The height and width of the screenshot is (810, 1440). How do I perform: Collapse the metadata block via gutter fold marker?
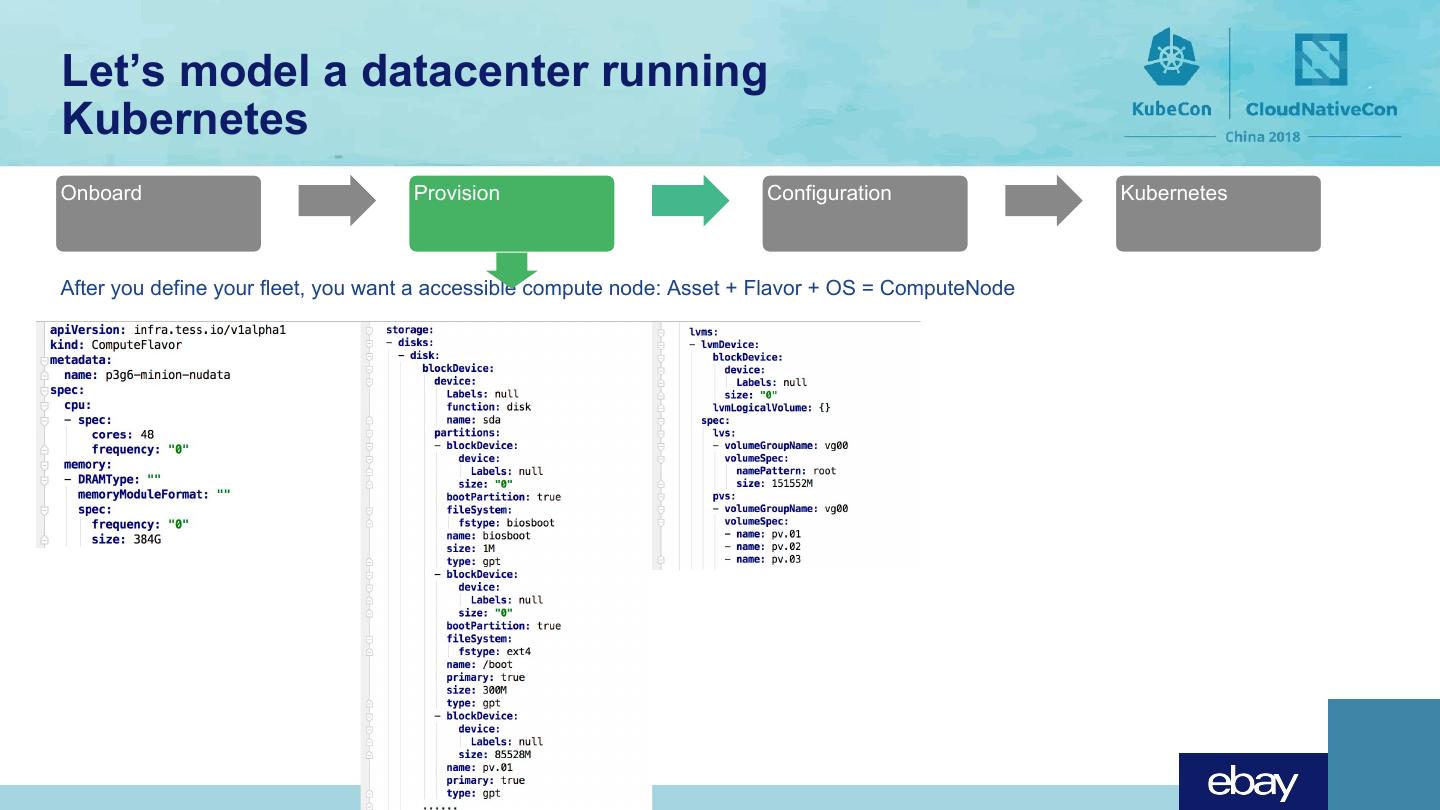(x=43, y=360)
